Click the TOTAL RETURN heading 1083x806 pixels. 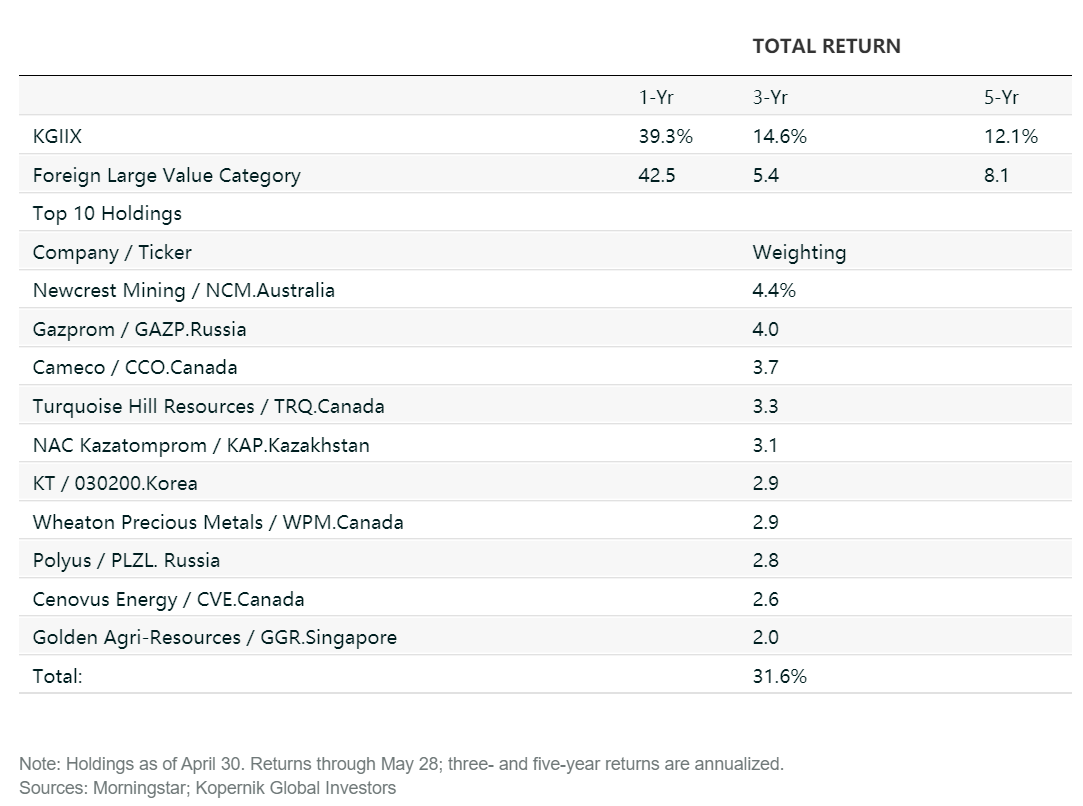826,46
